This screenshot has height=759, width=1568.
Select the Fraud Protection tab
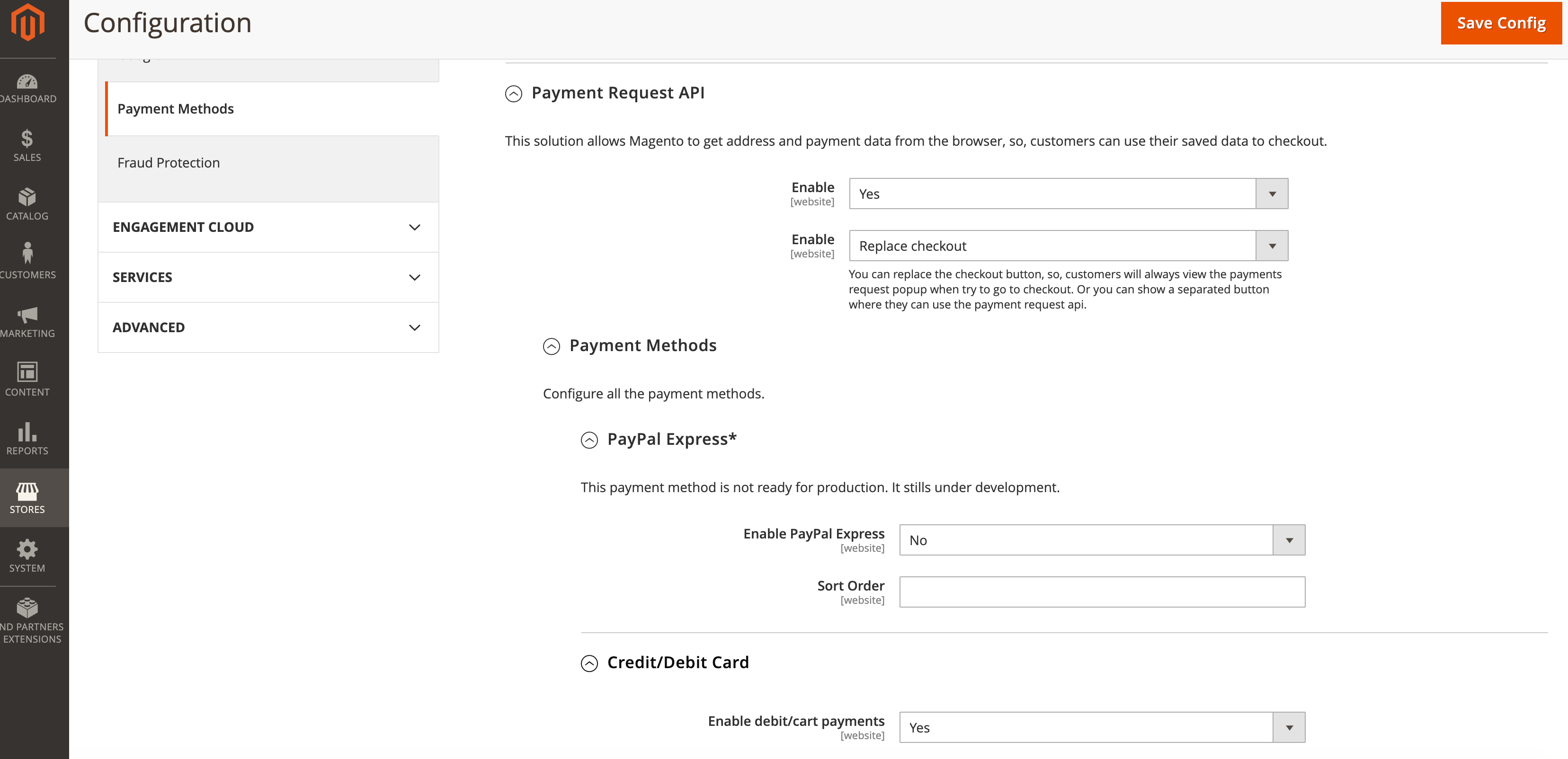[169, 163]
